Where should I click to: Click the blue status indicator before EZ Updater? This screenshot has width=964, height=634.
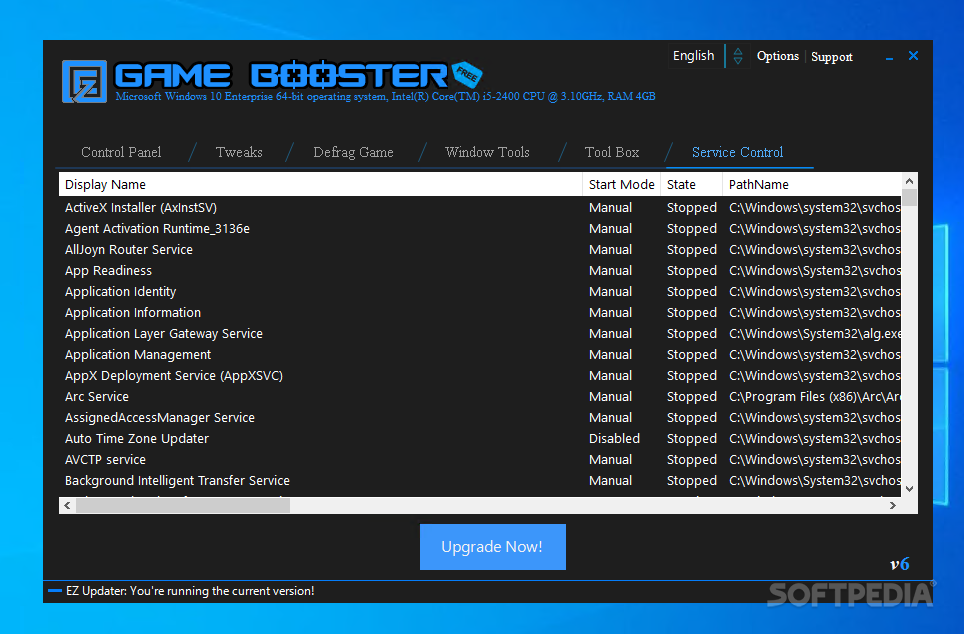coord(55,591)
